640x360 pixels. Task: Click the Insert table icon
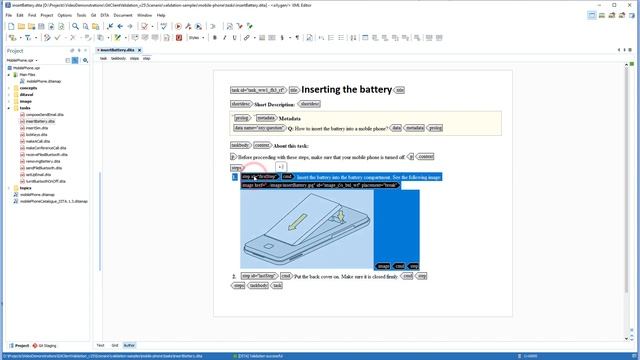click(365, 38)
